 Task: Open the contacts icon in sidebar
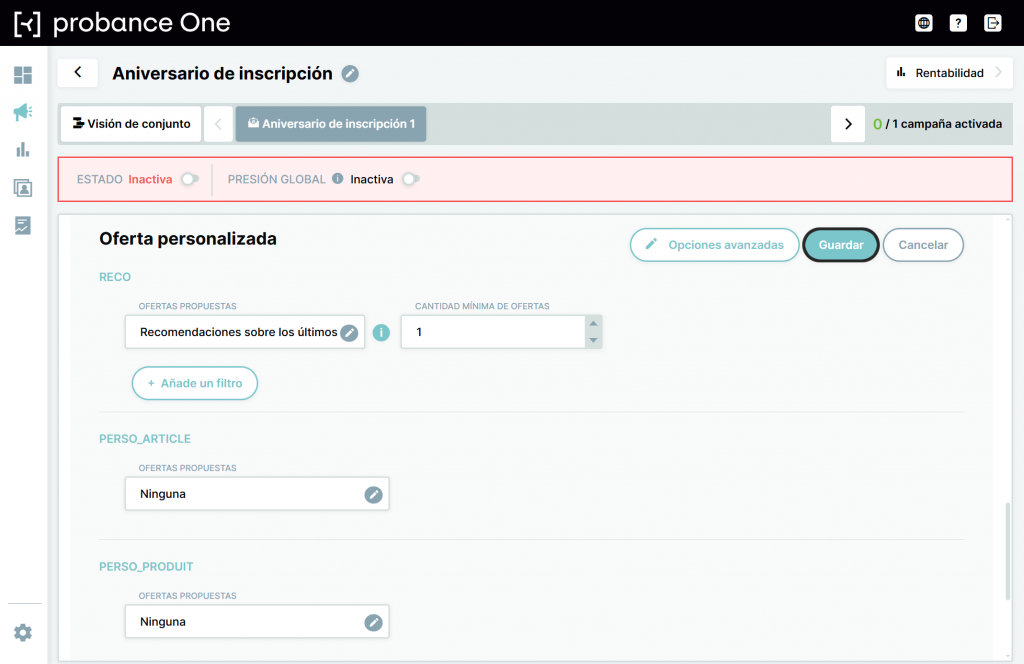pos(23,188)
